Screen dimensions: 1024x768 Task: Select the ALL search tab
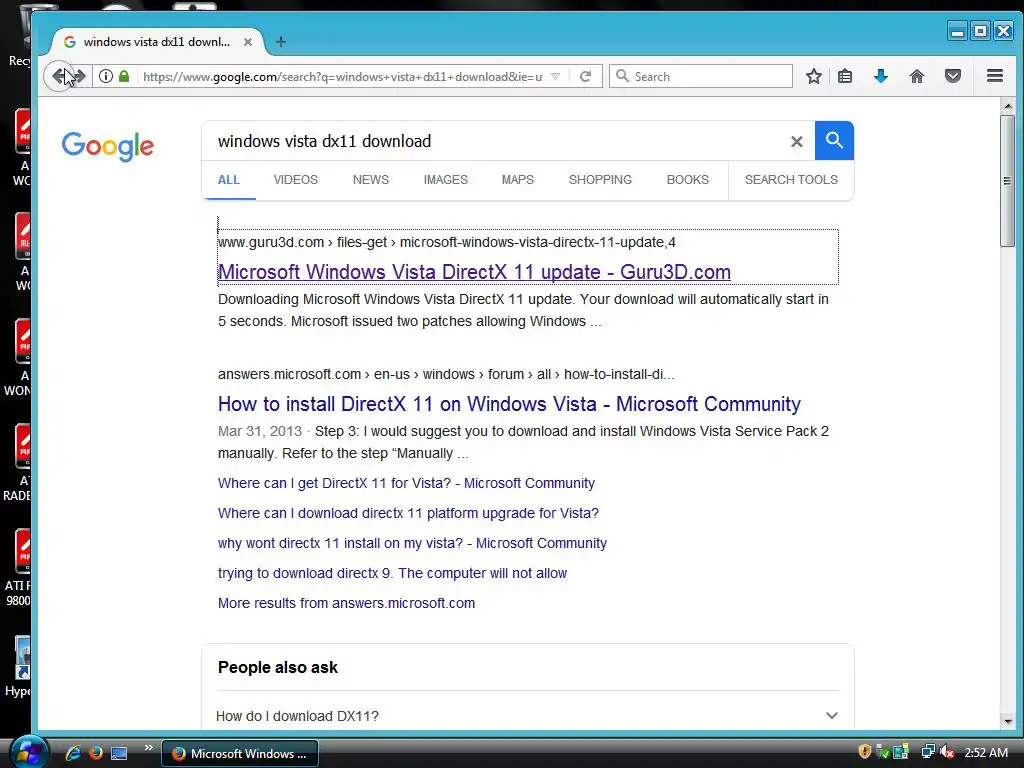pos(229,180)
